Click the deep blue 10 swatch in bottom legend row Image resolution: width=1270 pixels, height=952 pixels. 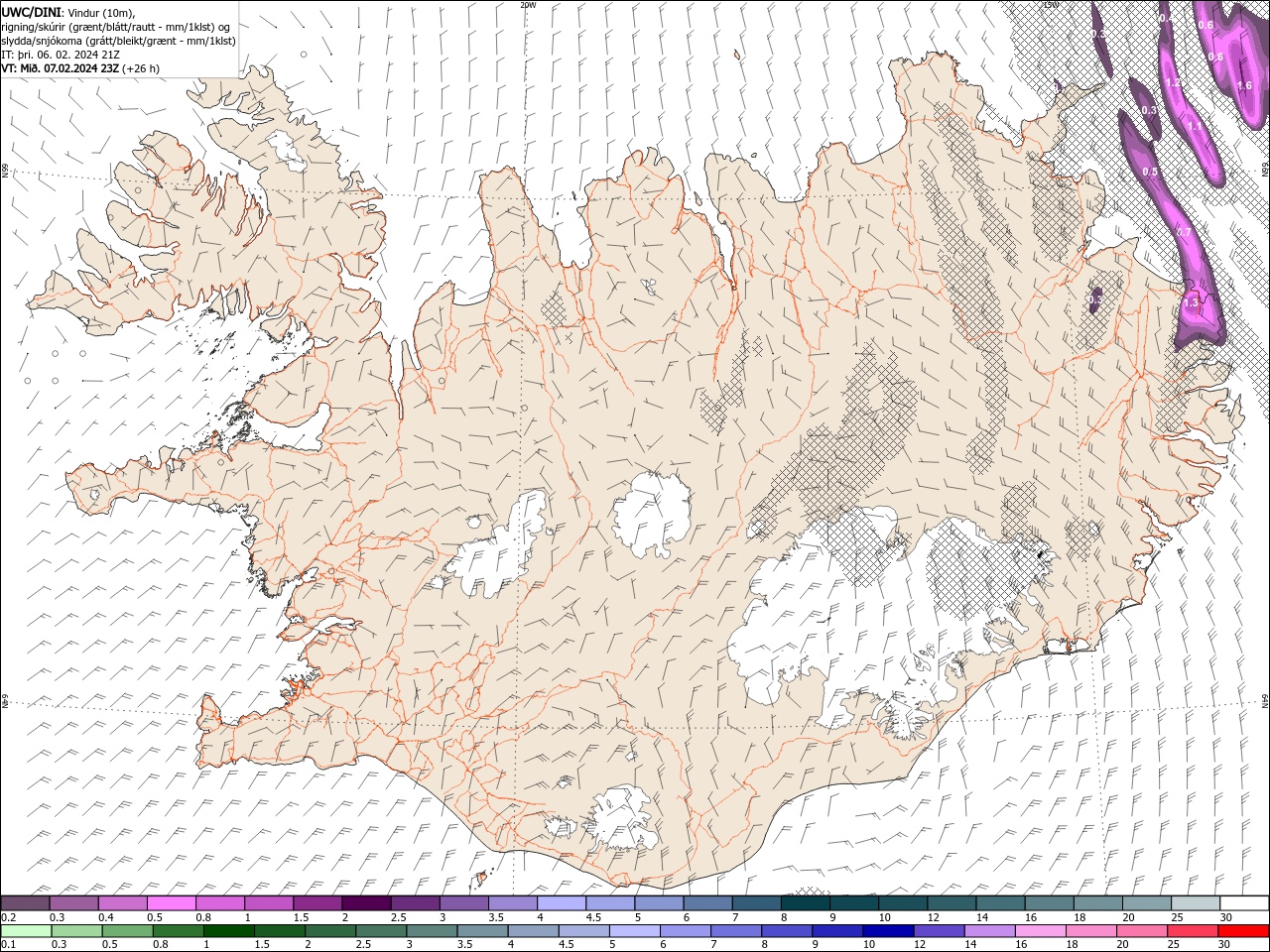pos(888,931)
